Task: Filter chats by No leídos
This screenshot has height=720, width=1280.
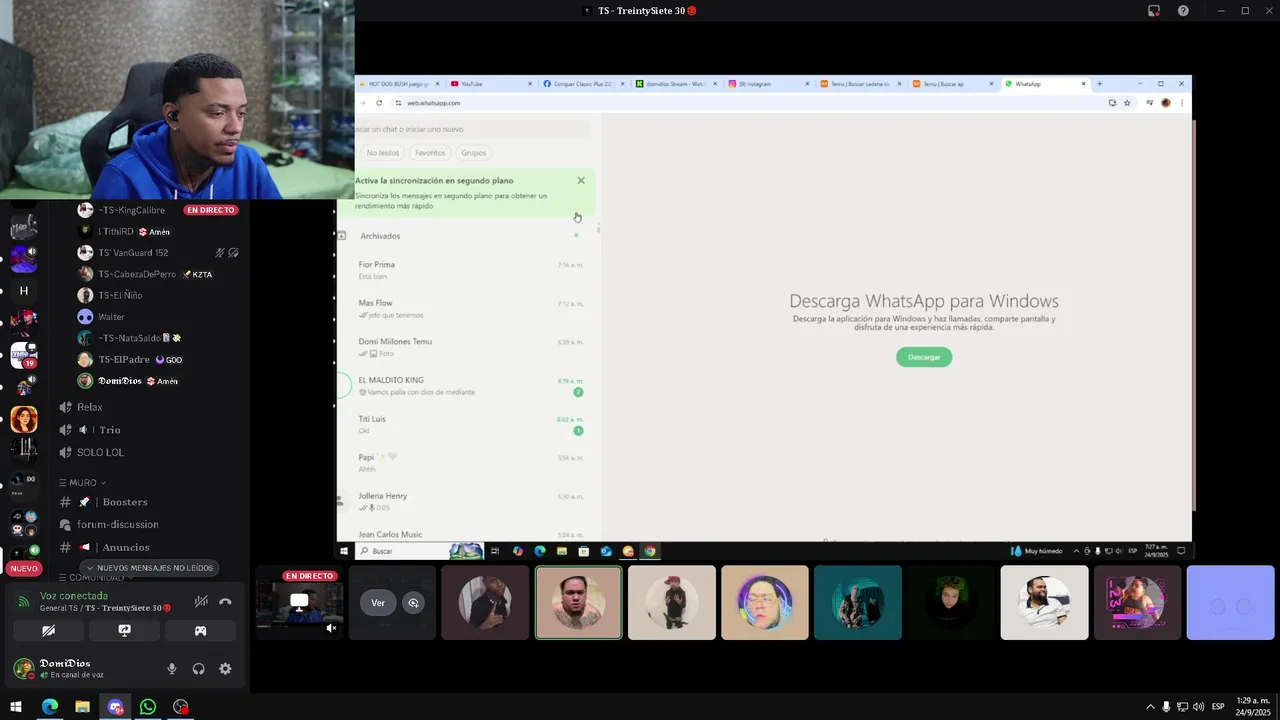Action: [x=383, y=153]
